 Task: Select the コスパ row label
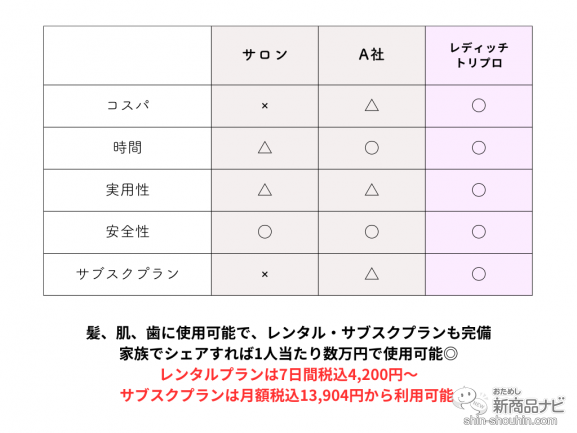pos(128,106)
